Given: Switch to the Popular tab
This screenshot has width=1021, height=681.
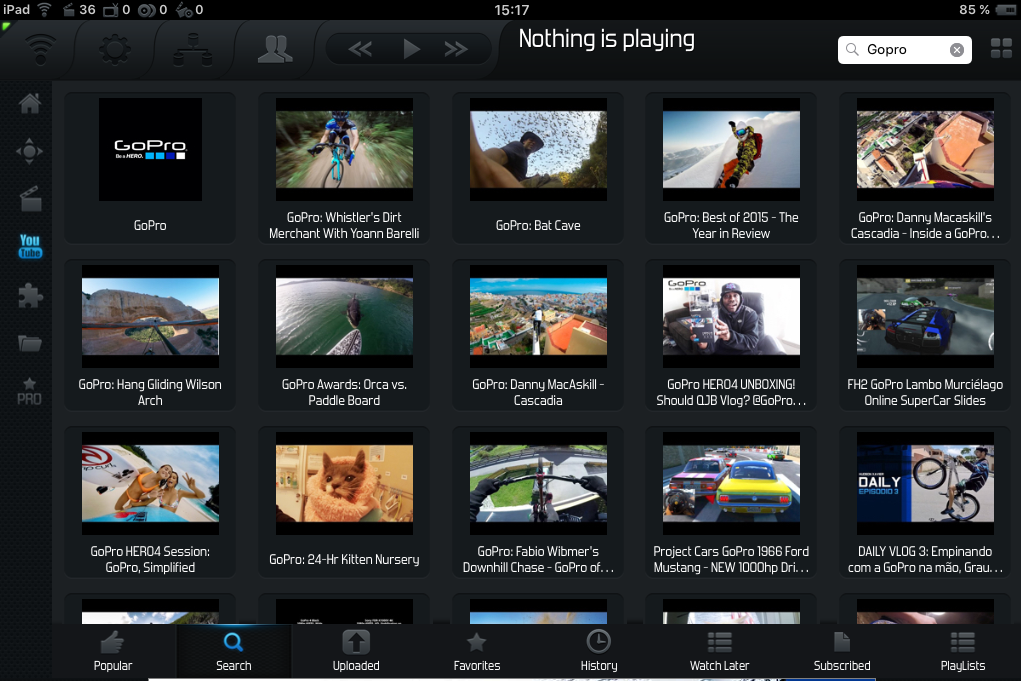Looking at the screenshot, I should tap(113, 651).
